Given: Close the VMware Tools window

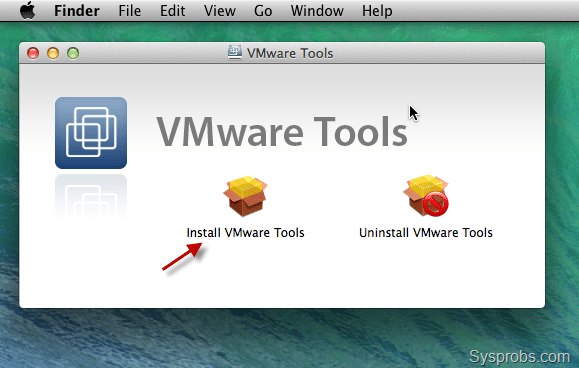Looking at the screenshot, I should click(x=33, y=53).
